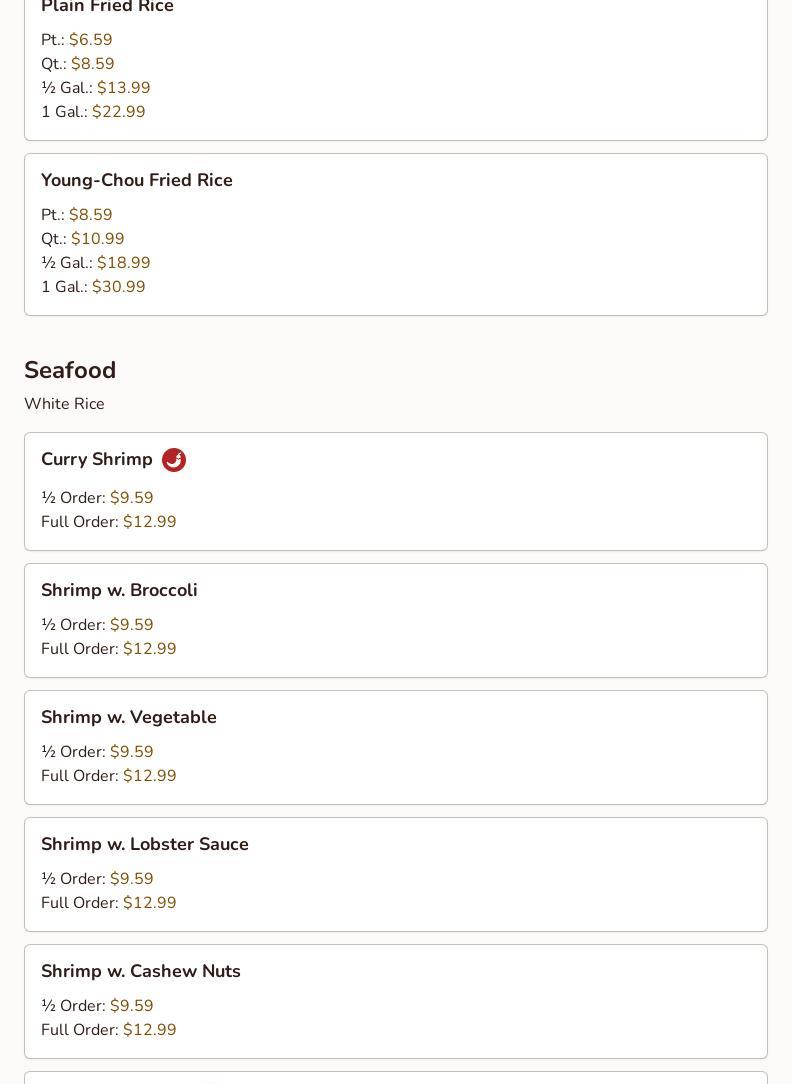Image resolution: width=792 pixels, height=1084 pixels.
Task: Open the Curry Shrimp menu item
Action: coord(396,492)
